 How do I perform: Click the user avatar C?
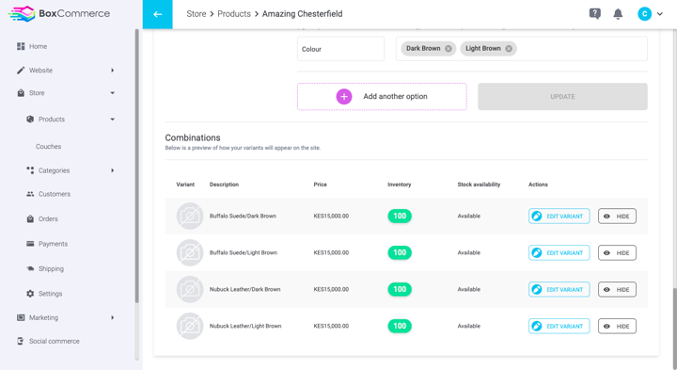point(644,14)
